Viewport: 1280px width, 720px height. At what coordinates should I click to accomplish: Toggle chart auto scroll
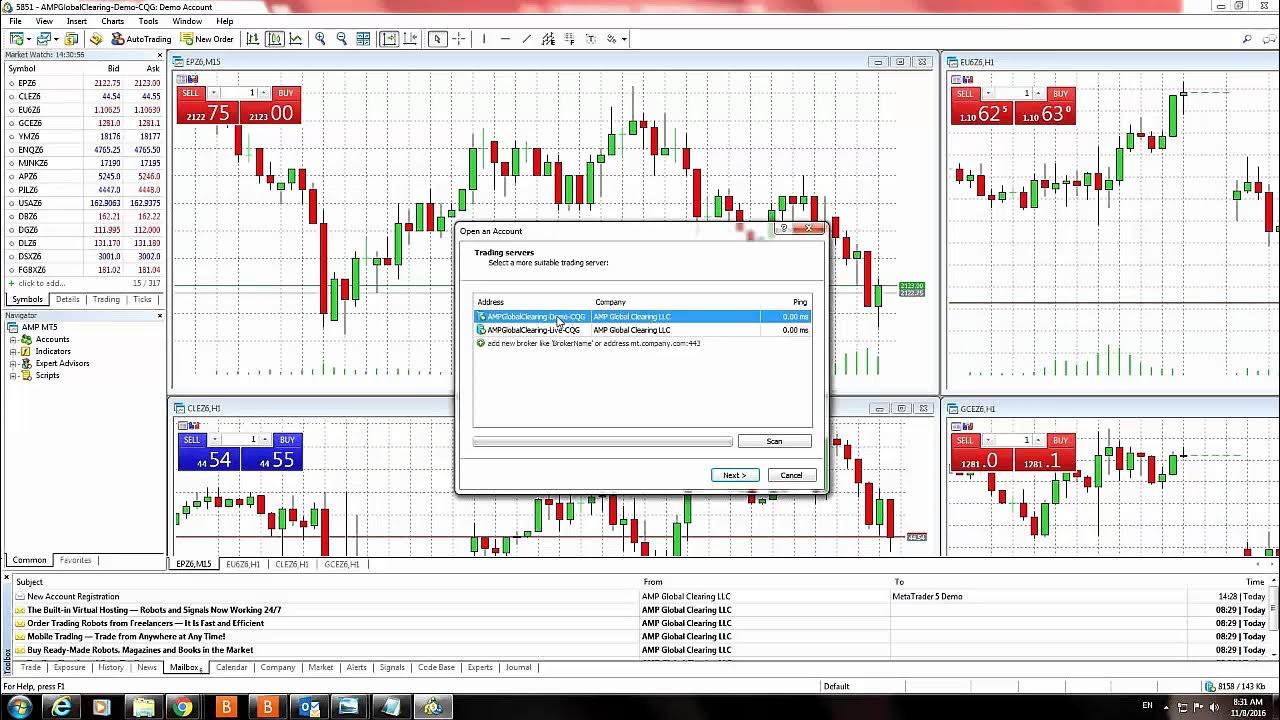tap(388, 39)
